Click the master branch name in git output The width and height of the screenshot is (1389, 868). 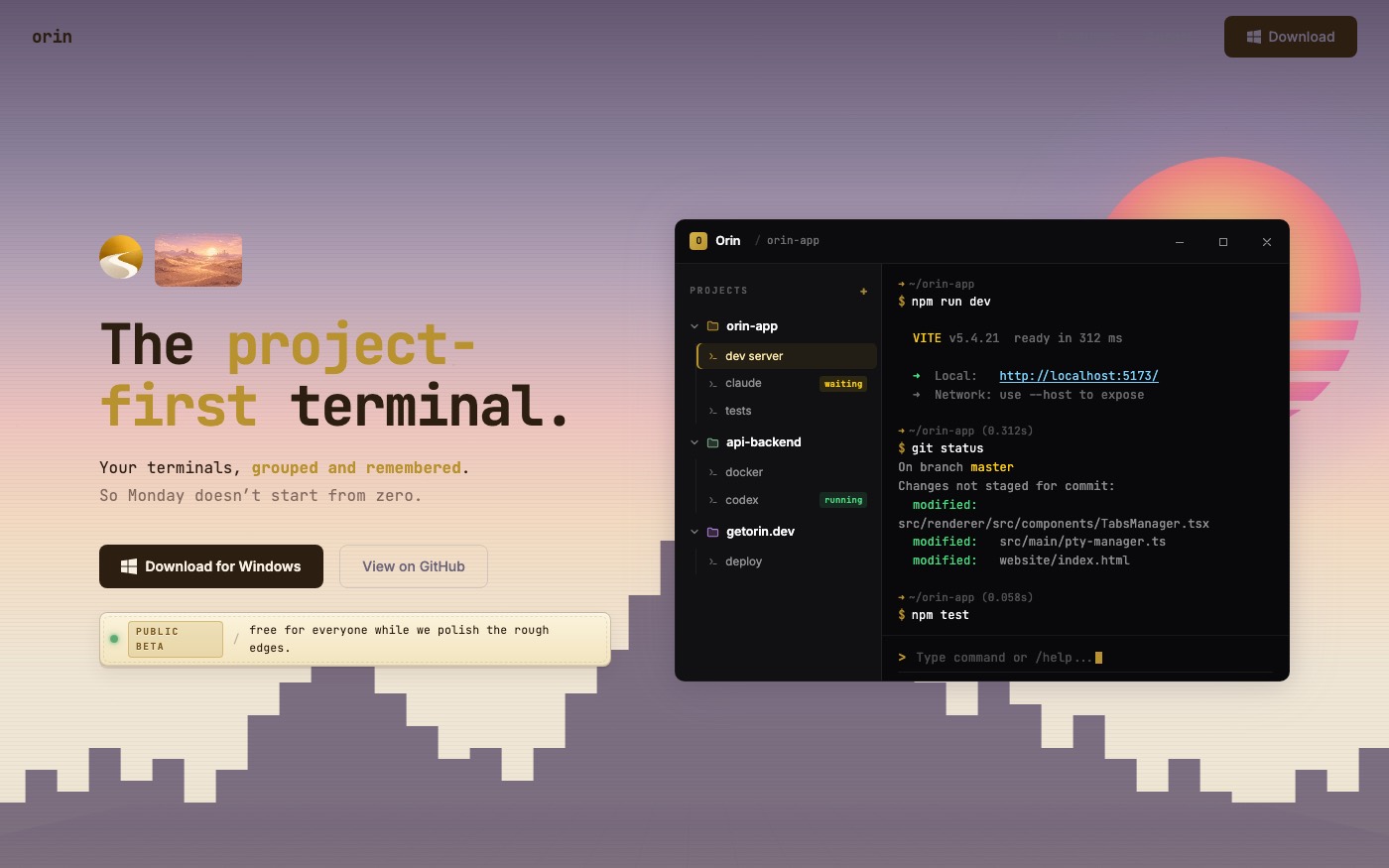[992, 467]
